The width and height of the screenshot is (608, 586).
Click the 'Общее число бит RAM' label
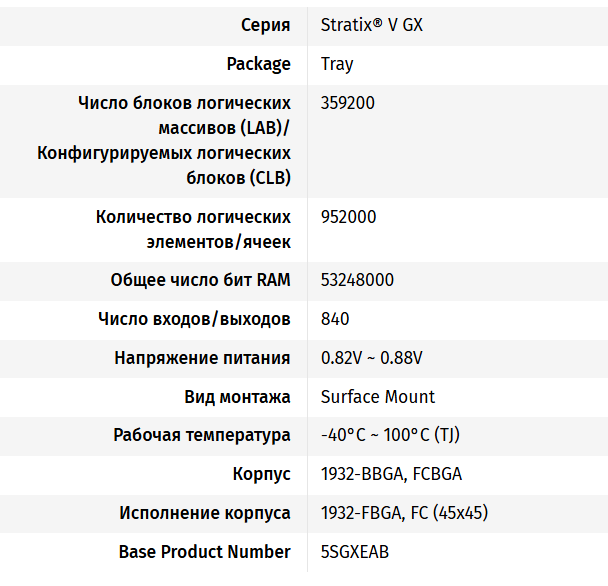pyautogui.click(x=200, y=280)
